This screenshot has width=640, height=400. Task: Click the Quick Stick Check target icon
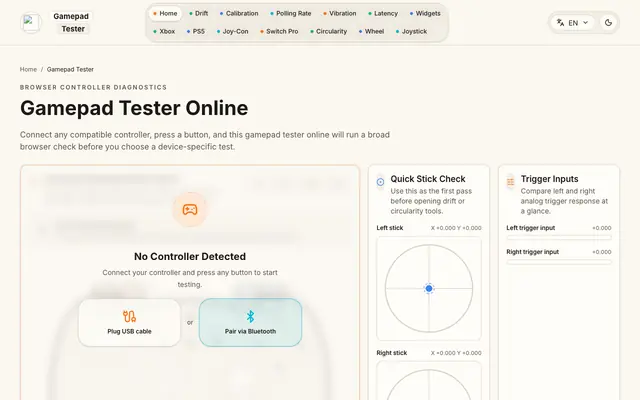(x=380, y=182)
